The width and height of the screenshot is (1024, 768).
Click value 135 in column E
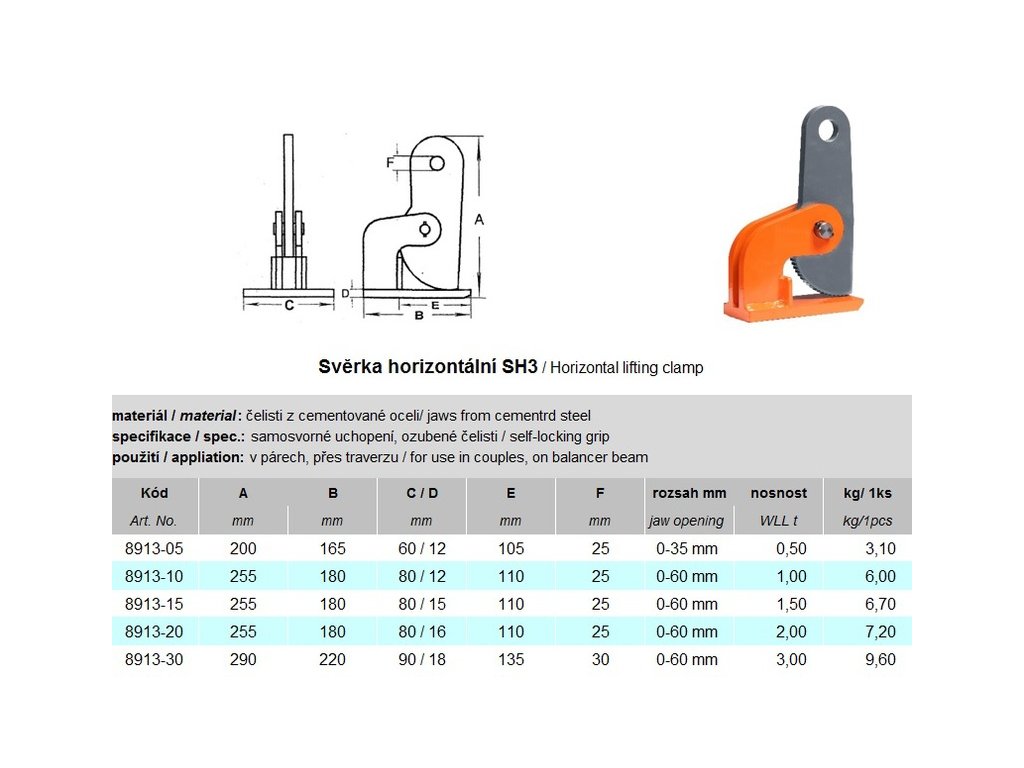[511, 660]
